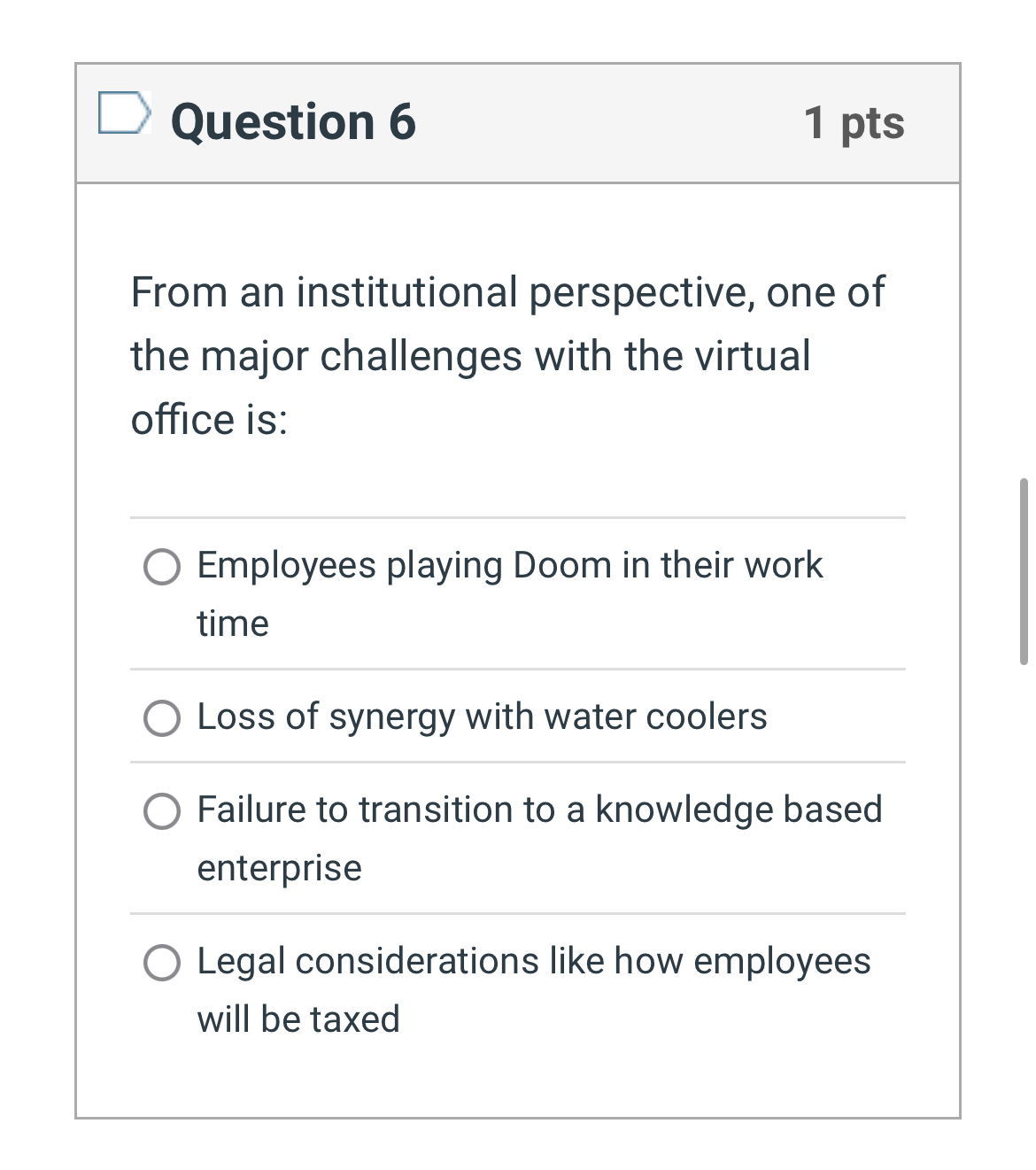Pick 'Legal considerations like how employees will be taxed'
Screen dimensions: 1036x1170
(161, 962)
